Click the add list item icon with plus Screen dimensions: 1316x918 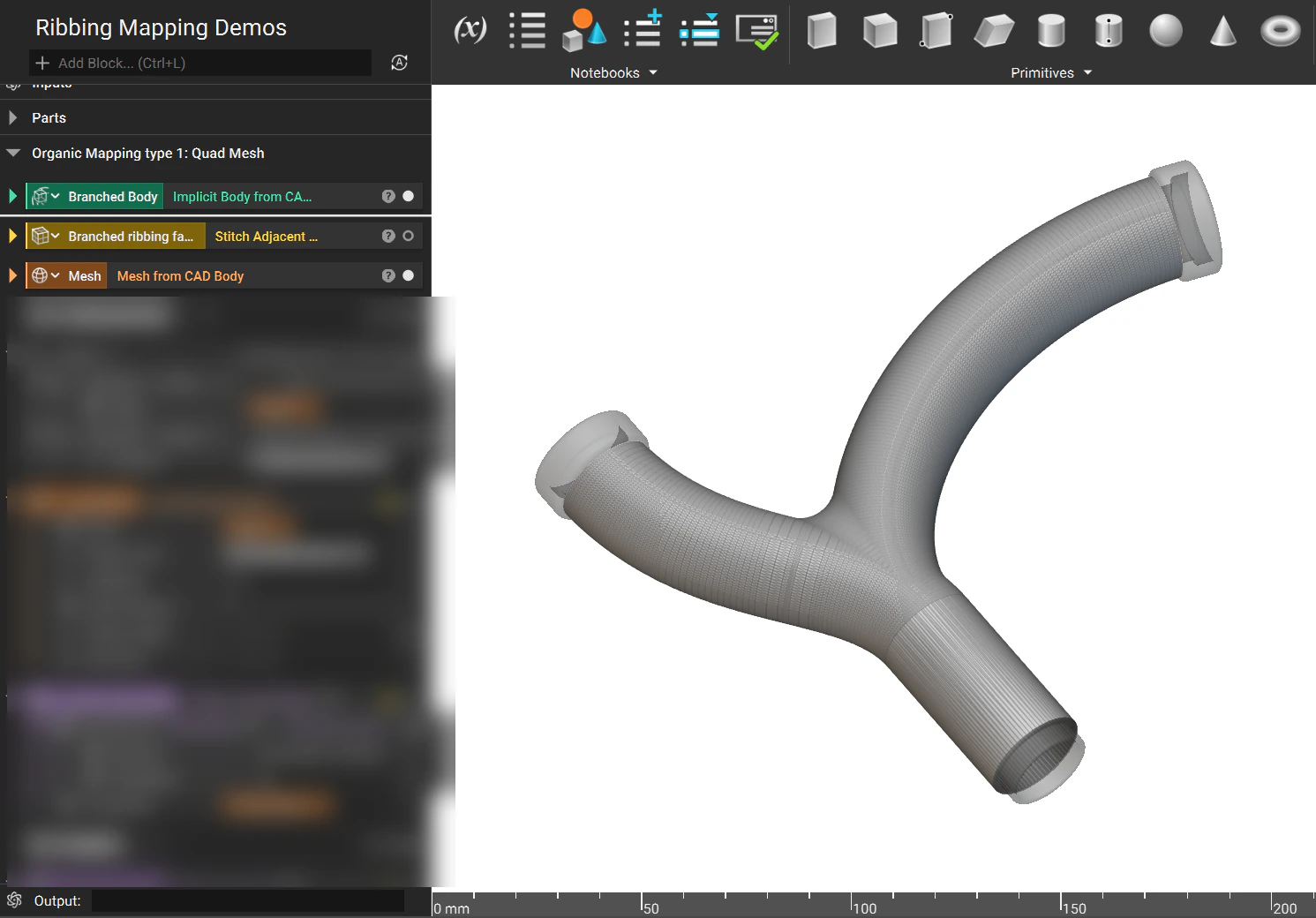coord(643,29)
